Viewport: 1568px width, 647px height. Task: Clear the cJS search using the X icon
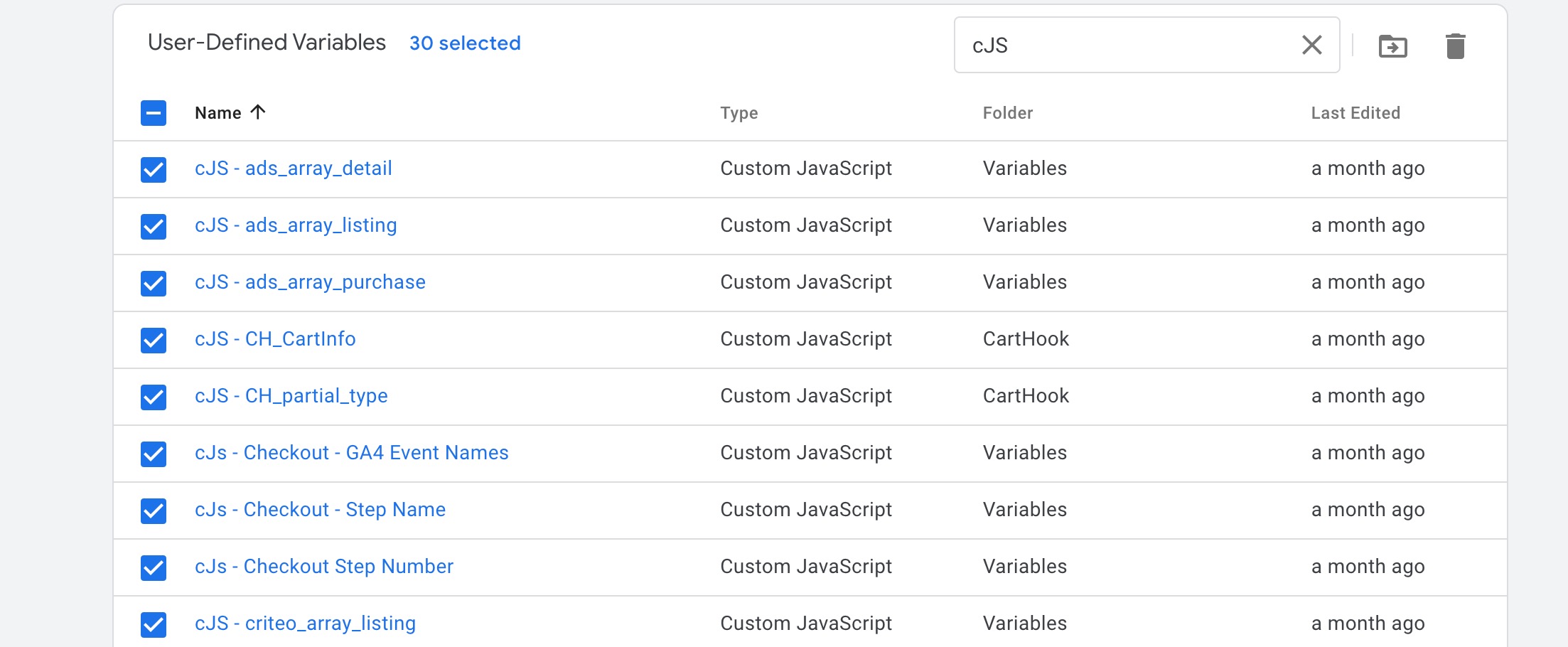click(1311, 45)
